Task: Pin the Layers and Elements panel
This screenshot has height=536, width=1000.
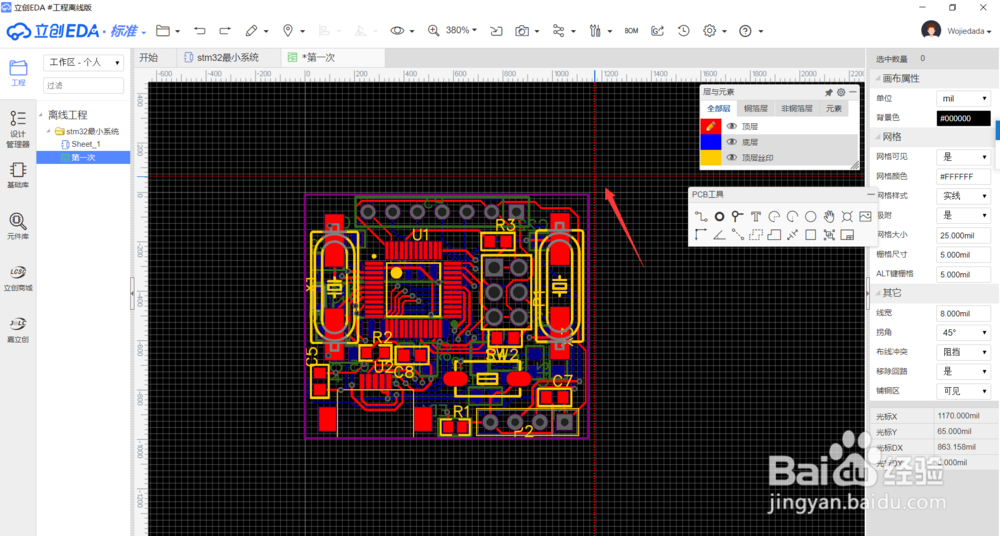Action: [828, 93]
